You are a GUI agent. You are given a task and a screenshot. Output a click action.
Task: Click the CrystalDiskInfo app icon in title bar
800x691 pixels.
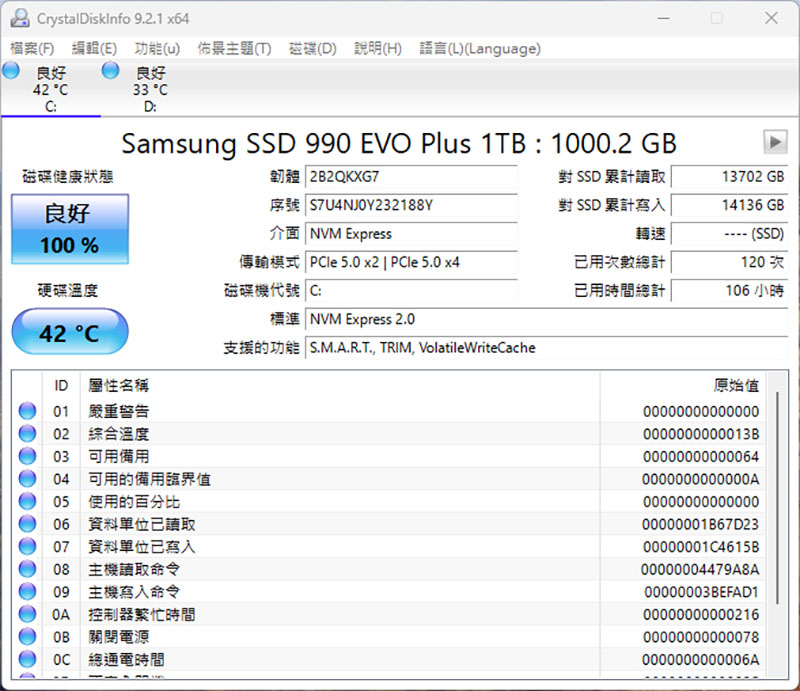pos(19,18)
